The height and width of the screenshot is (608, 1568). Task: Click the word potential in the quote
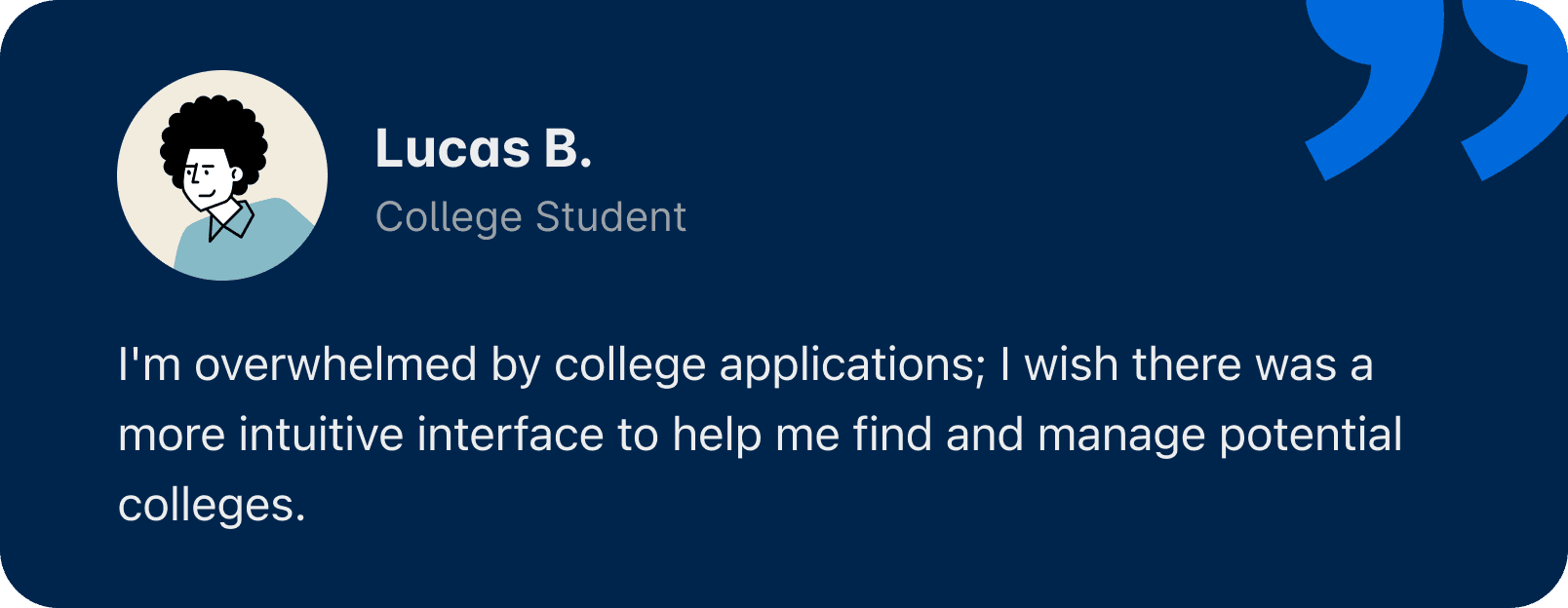[1311, 437]
